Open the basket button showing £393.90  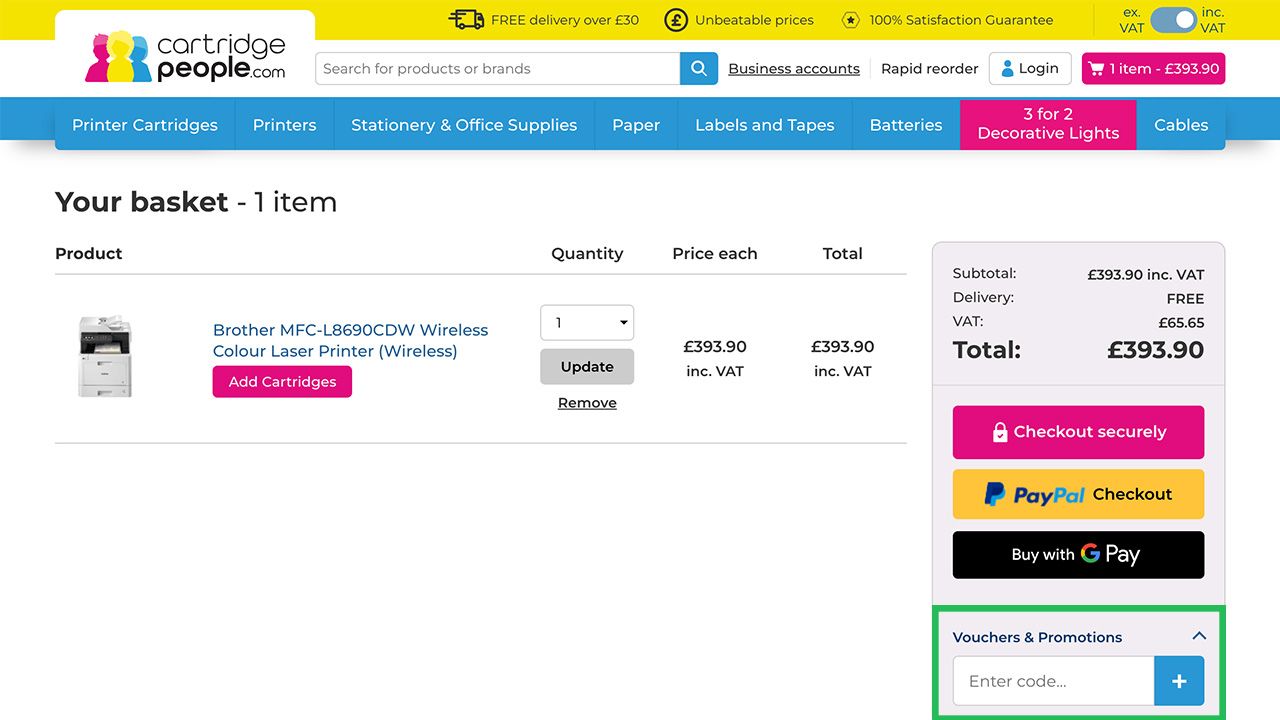pos(1153,69)
